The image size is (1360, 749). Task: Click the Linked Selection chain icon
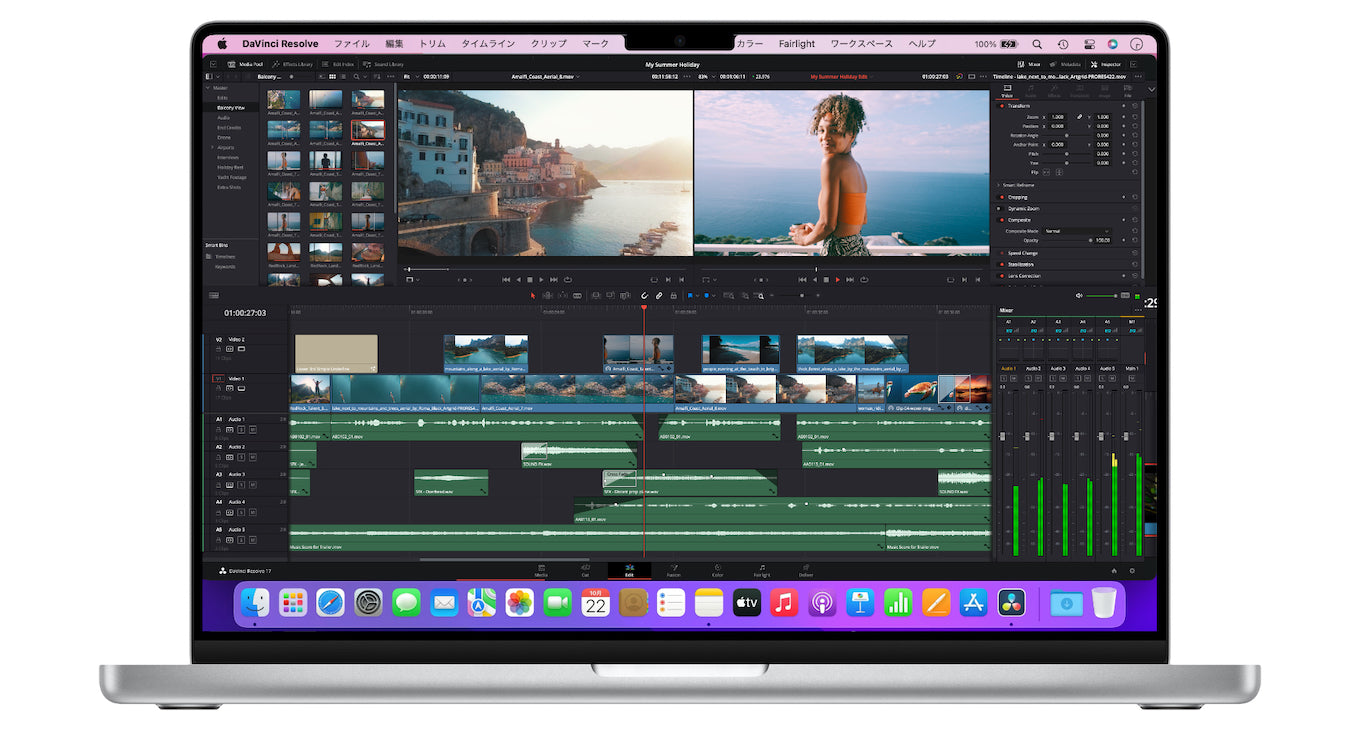point(660,296)
